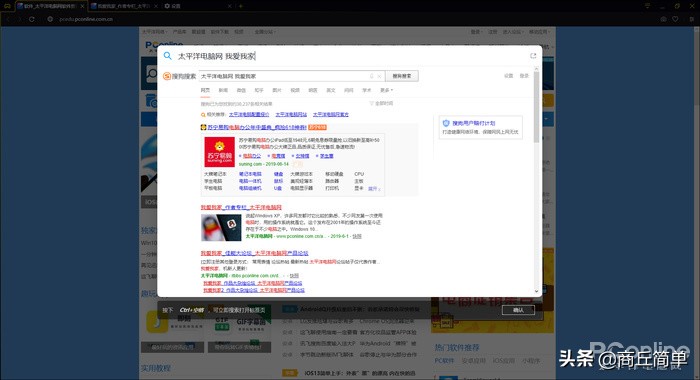Click the shield icon in the privacy plan card

pos(446,123)
